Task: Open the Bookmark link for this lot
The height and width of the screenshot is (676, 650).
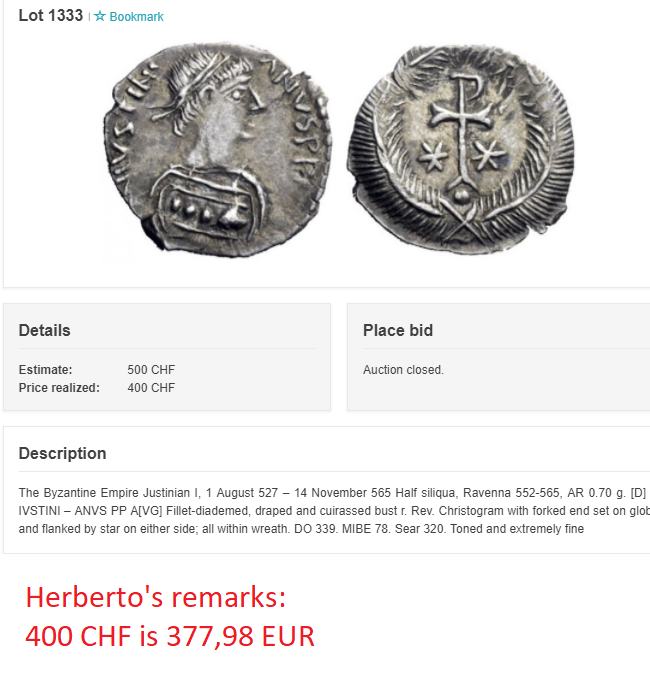Action: coord(136,17)
